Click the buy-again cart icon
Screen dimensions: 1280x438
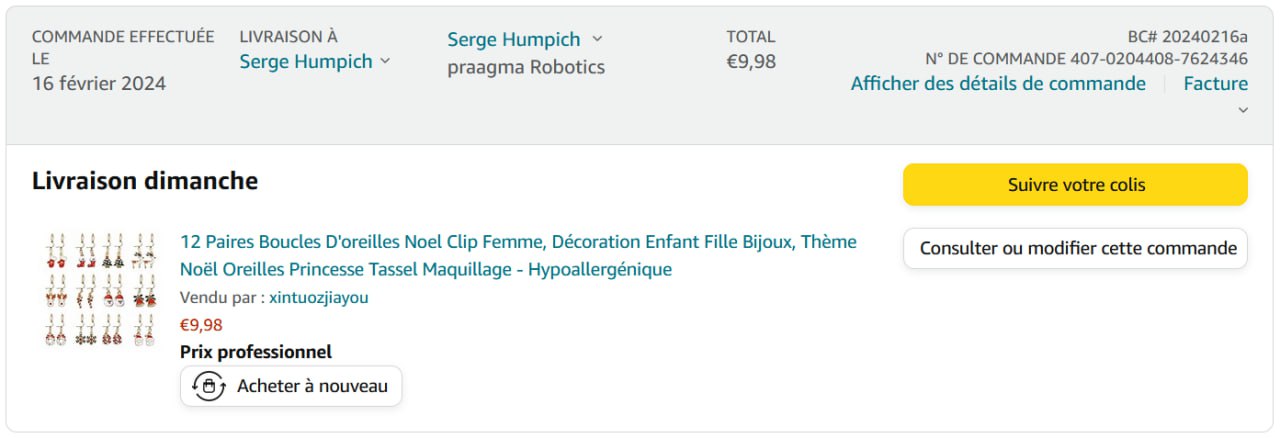point(208,386)
